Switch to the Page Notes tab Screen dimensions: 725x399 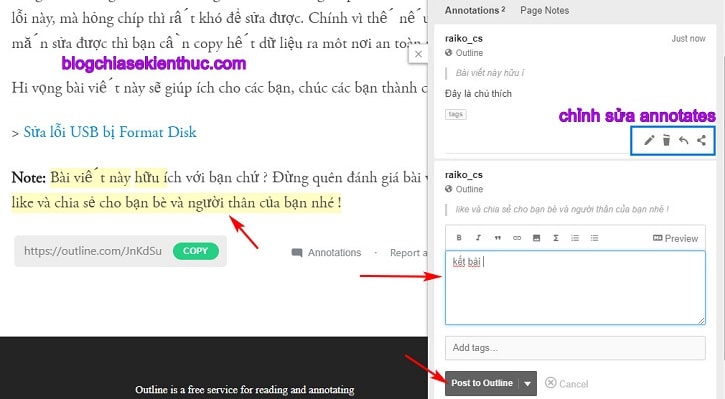[x=544, y=10]
